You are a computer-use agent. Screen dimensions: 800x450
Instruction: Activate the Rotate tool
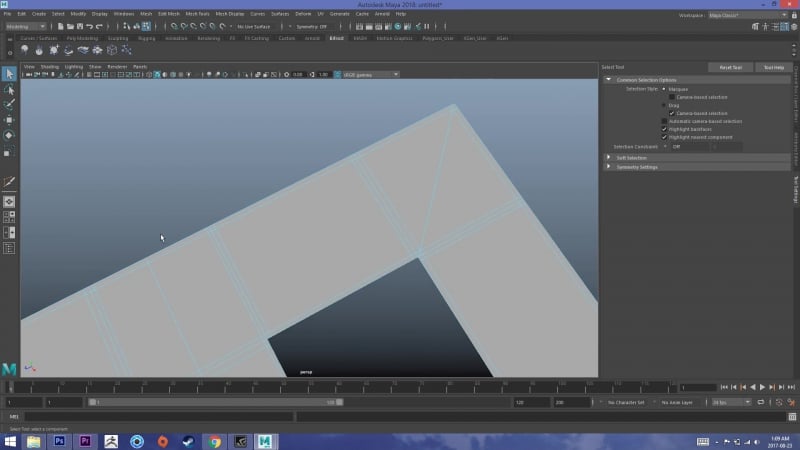click(x=9, y=135)
